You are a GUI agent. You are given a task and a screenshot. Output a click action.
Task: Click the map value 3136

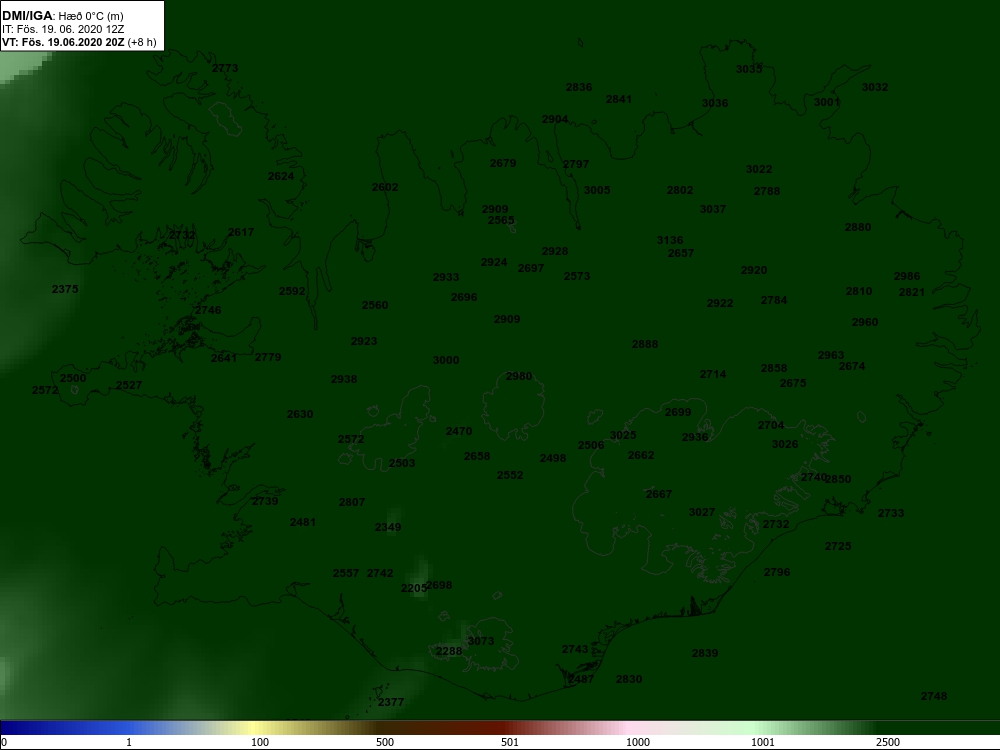pos(670,240)
